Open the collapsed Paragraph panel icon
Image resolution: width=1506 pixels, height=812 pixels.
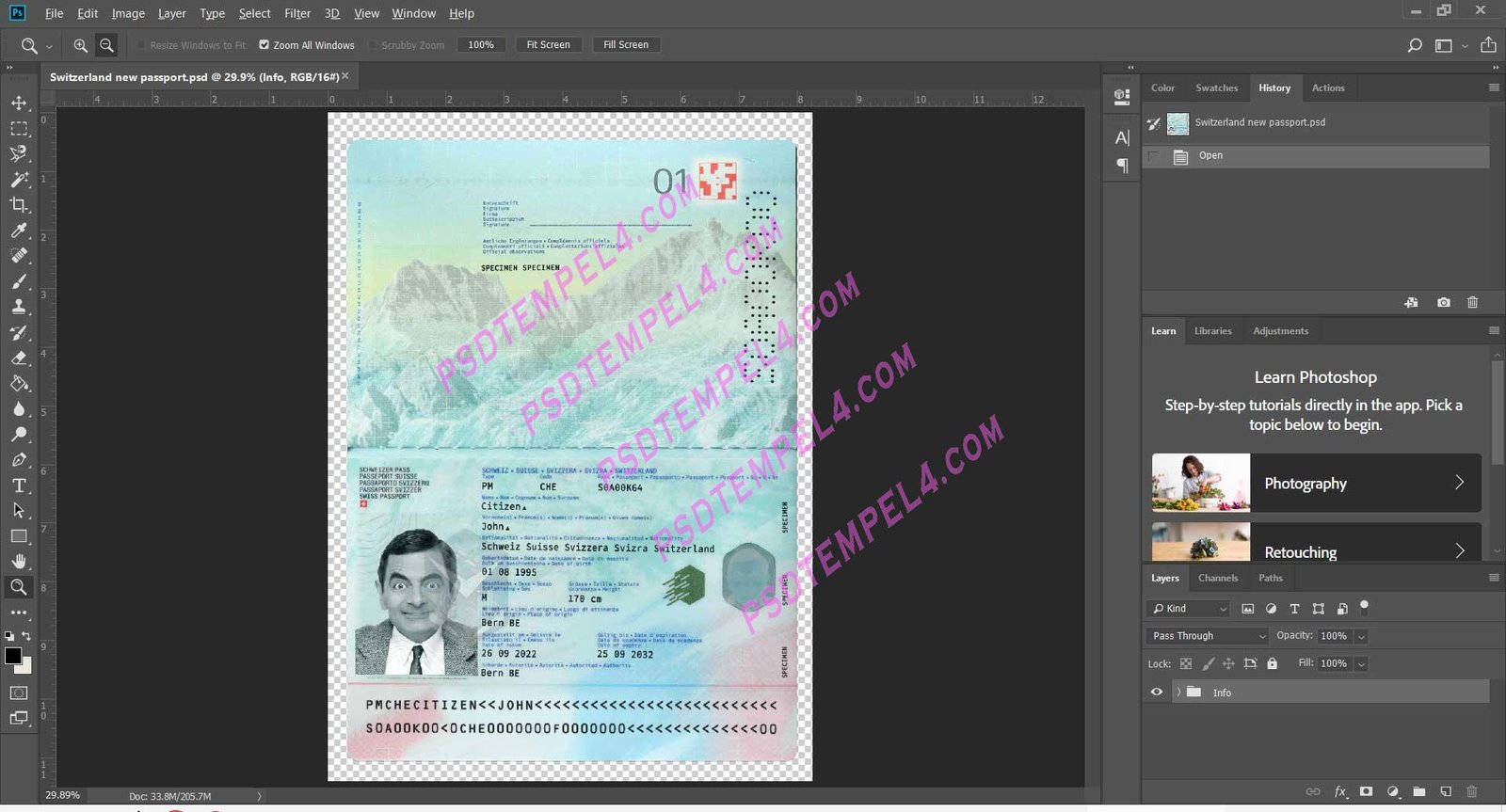(1122, 166)
